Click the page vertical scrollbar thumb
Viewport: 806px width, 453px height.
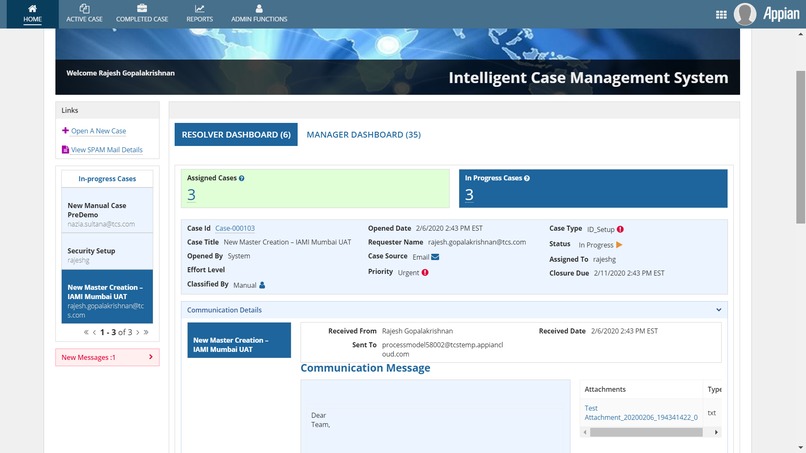[x=800, y=147]
